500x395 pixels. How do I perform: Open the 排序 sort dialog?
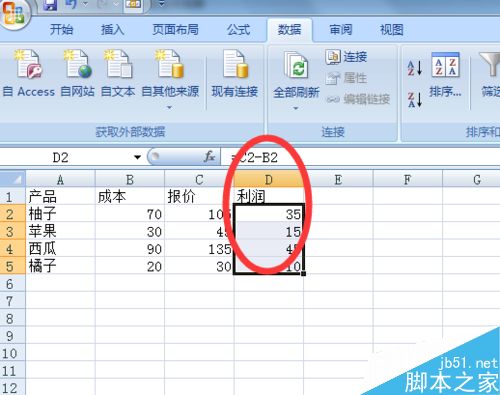(x=445, y=75)
